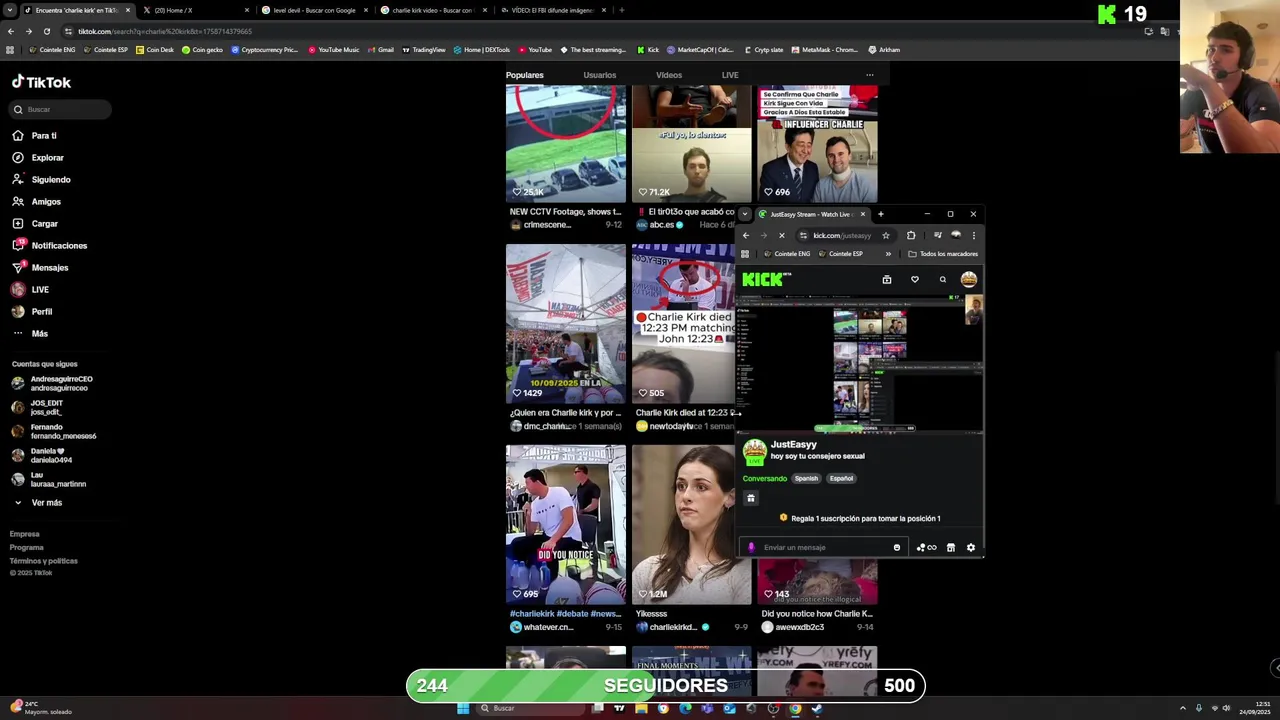
Task: Open Kick chat settings gear
Action: pos(970,548)
